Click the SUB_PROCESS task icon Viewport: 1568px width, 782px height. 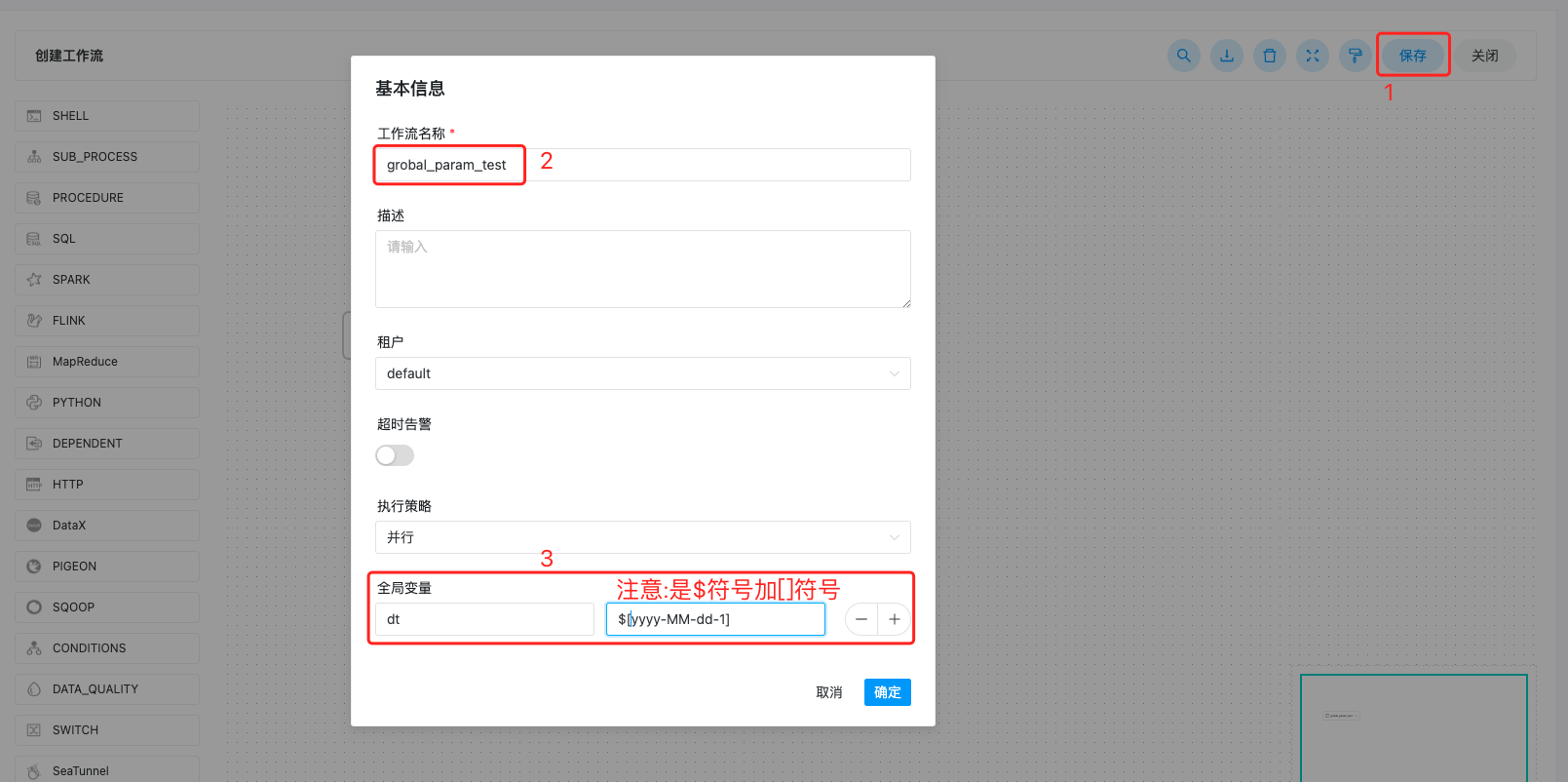(34, 157)
